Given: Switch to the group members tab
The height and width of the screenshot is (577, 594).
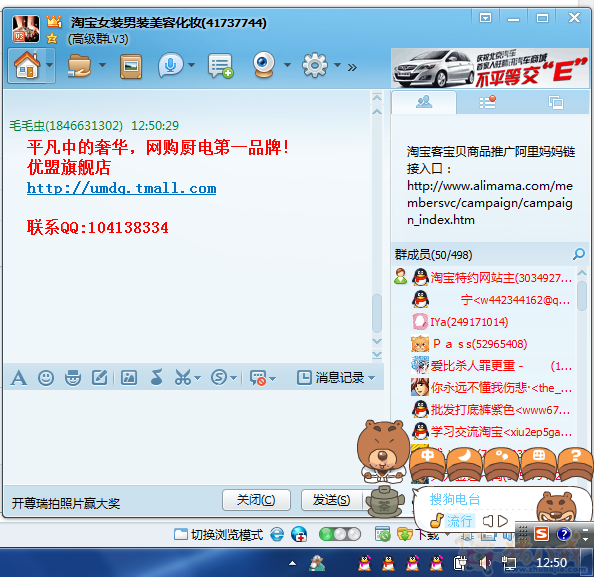Looking at the screenshot, I should click(424, 102).
